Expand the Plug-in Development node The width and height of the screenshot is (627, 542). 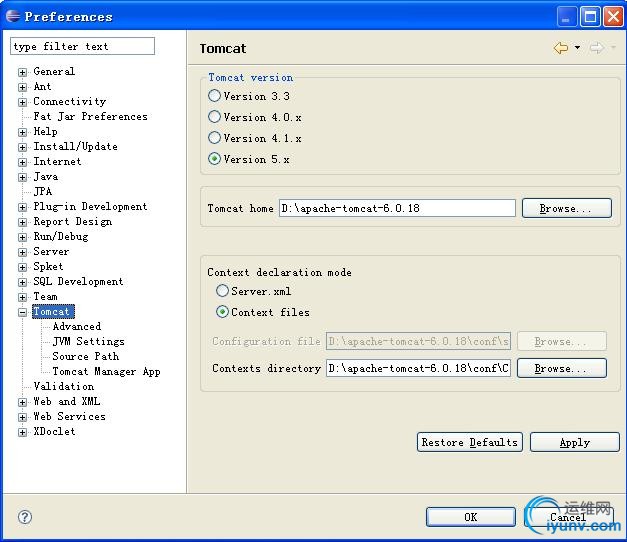click(22, 207)
